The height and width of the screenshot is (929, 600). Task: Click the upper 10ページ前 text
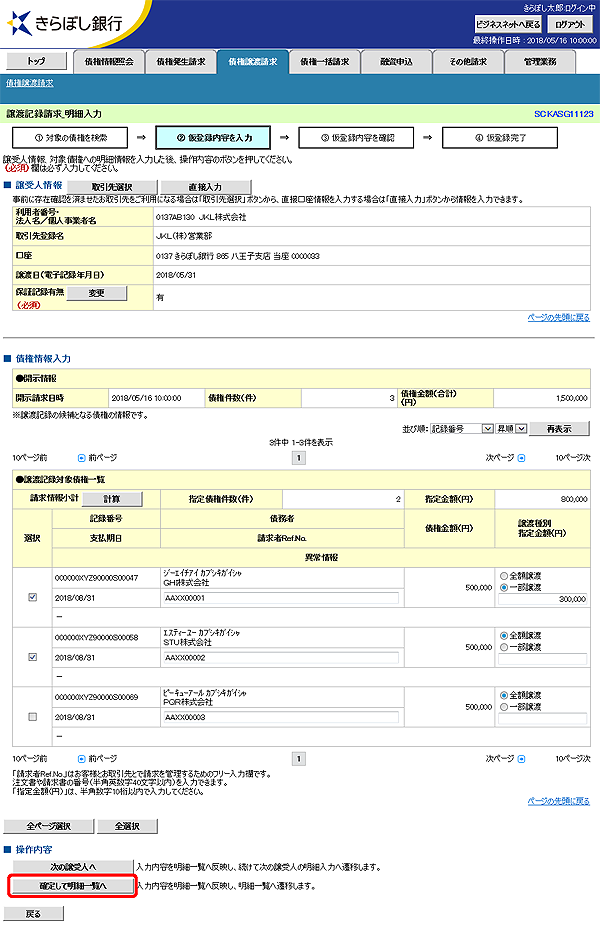30,457
